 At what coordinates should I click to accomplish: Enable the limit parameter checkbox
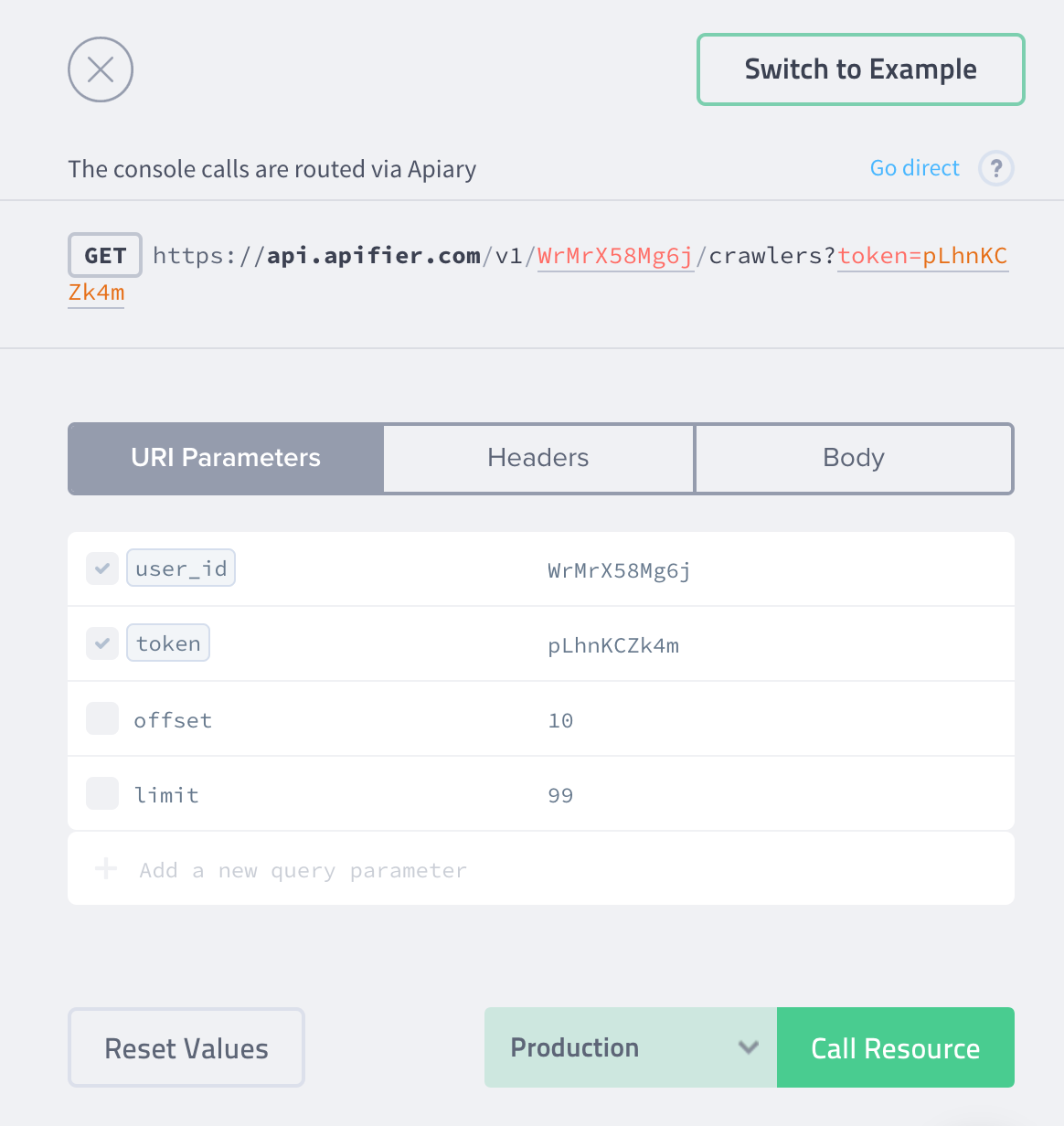coord(101,793)
